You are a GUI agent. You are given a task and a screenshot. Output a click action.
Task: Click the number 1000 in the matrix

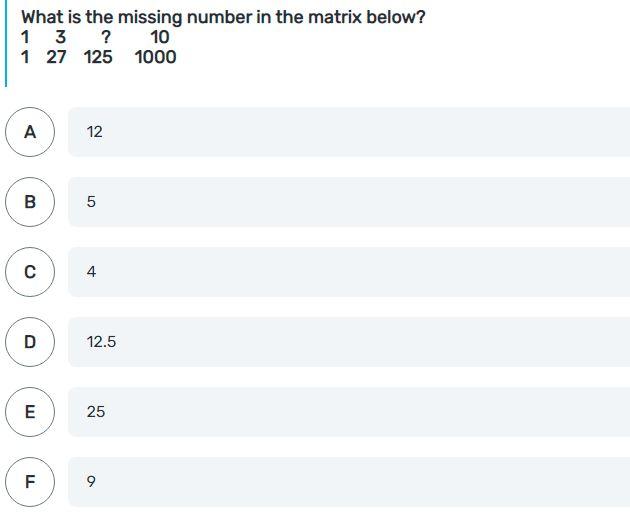(155, 57)
